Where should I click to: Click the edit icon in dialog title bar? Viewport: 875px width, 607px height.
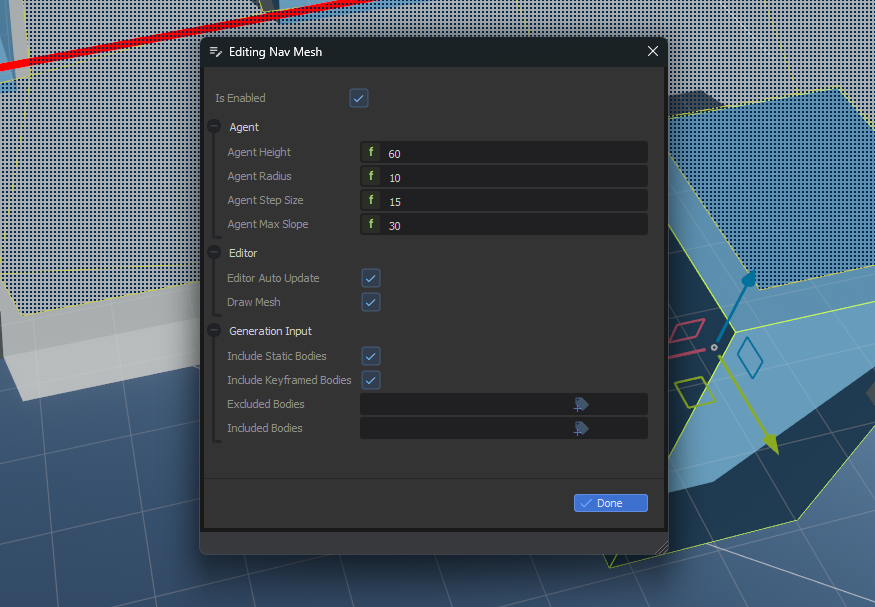coord(216,51)
